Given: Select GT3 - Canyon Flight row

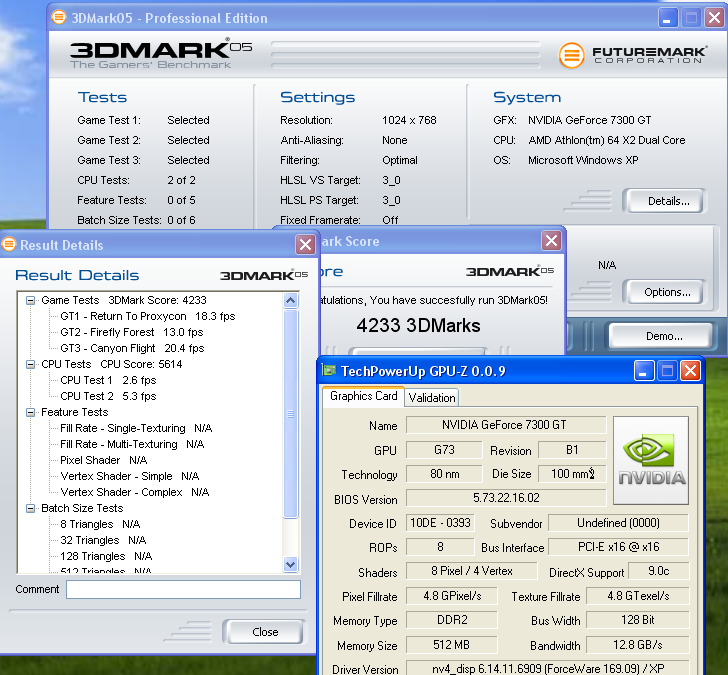Looking at the screenshot, I should [132, 348].
